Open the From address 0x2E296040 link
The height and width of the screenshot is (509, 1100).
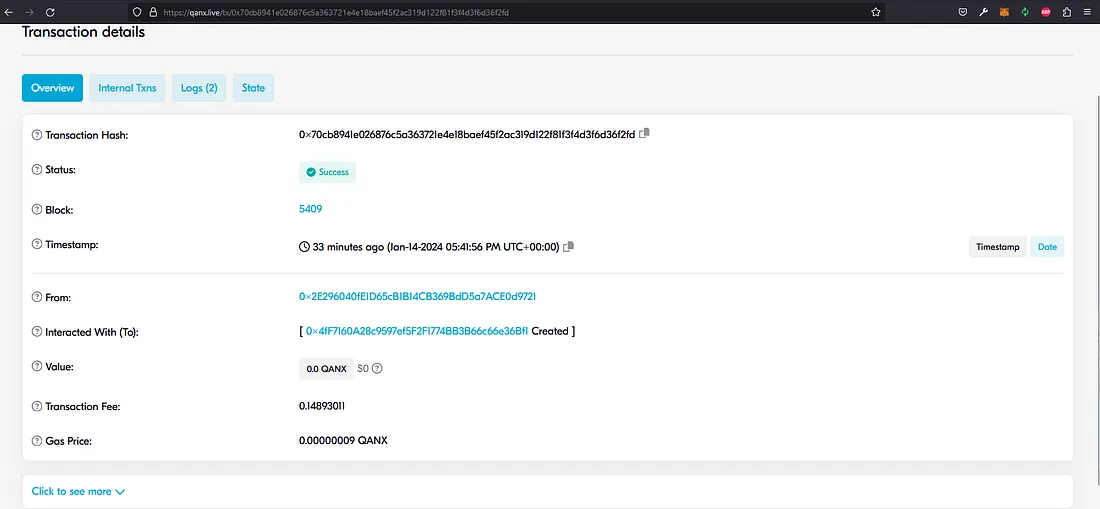click(424, 297)
